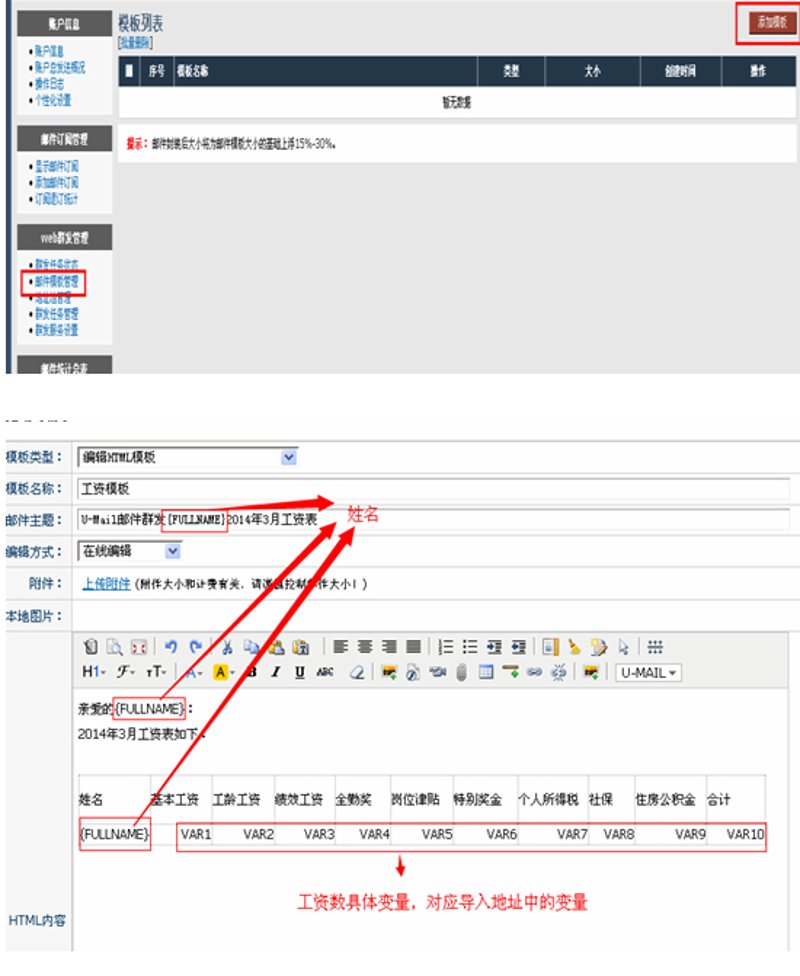The image size is (800, 976).
Task: Toggle bold formatting in editor
Action: pyautogui.click(x=252, y=672)
